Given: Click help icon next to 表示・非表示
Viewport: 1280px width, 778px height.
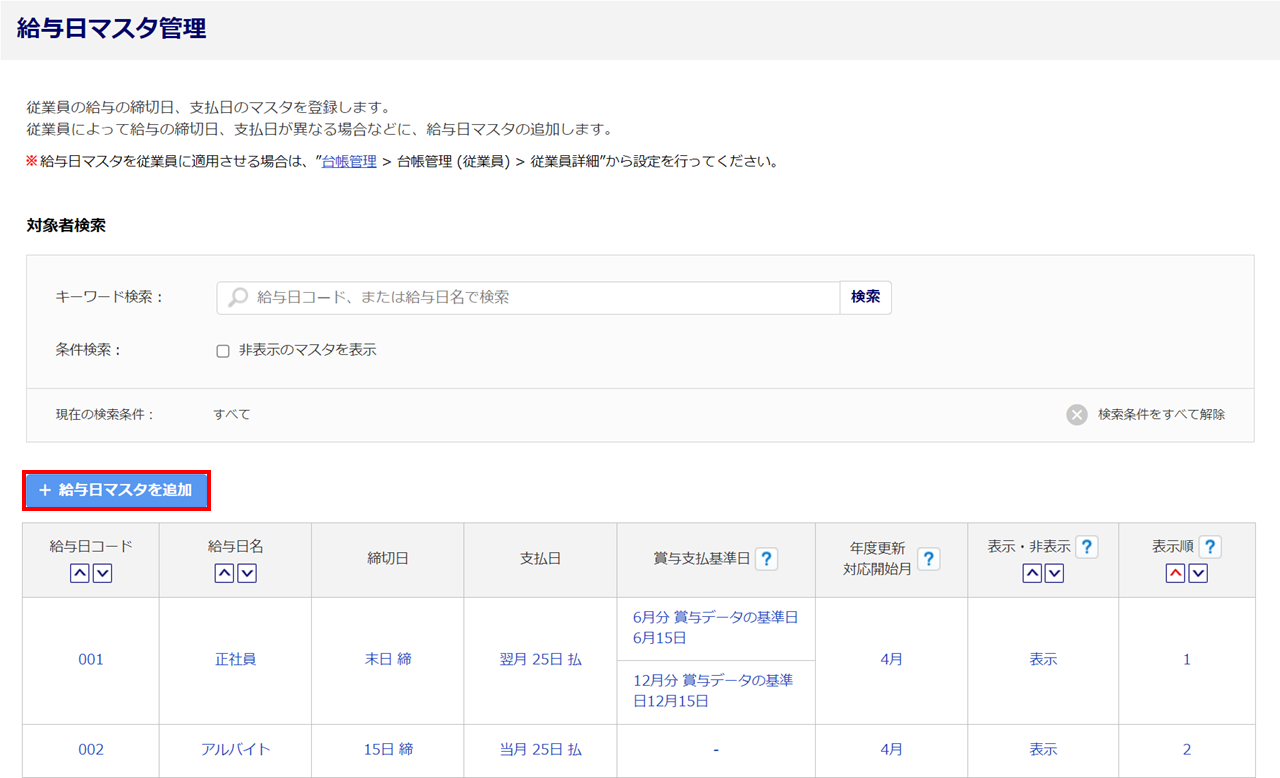Looking at the screenshot, I should click(1086, 547).
